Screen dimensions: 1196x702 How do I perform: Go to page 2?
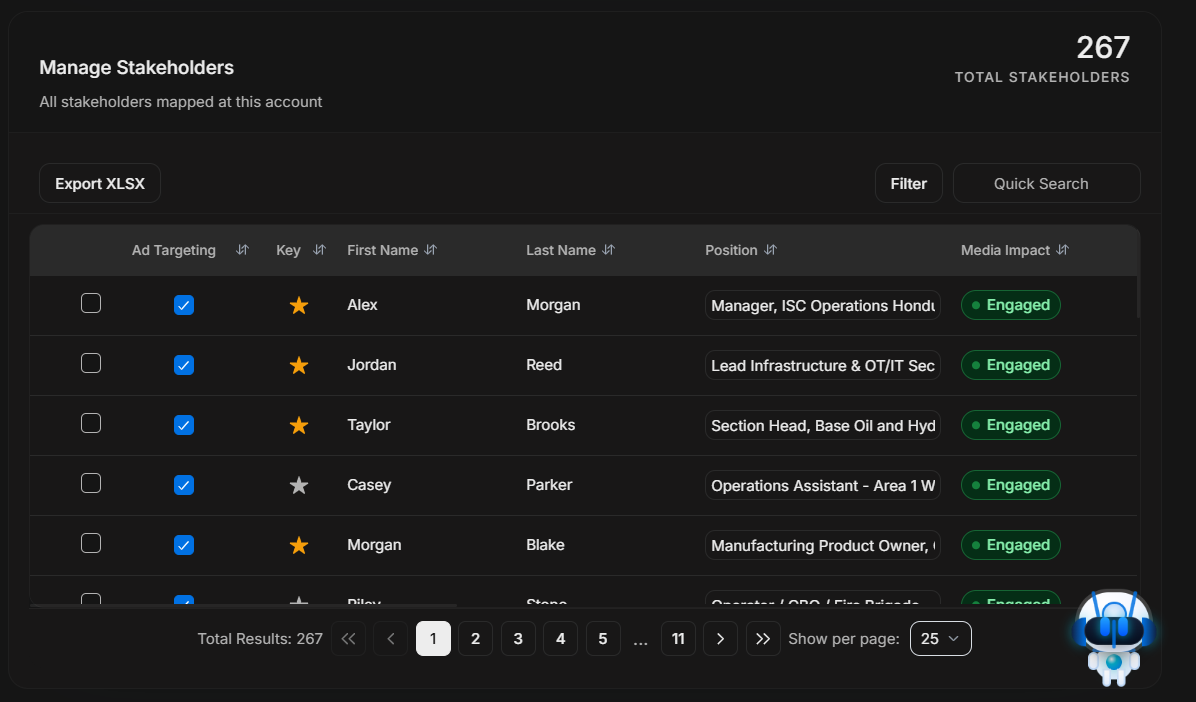475,639
